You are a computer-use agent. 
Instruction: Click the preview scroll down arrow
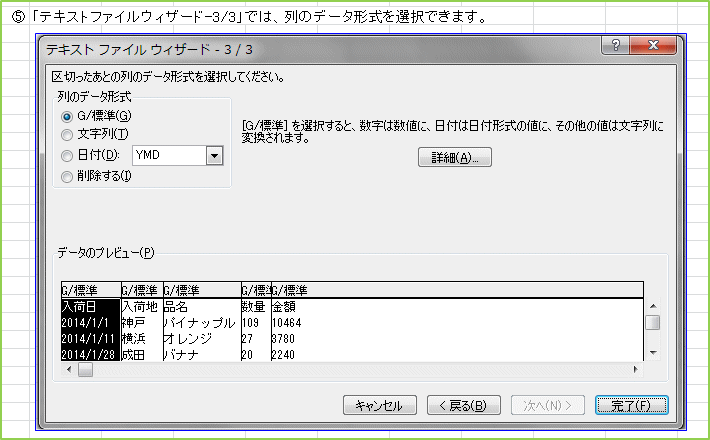tap(653, 353)
